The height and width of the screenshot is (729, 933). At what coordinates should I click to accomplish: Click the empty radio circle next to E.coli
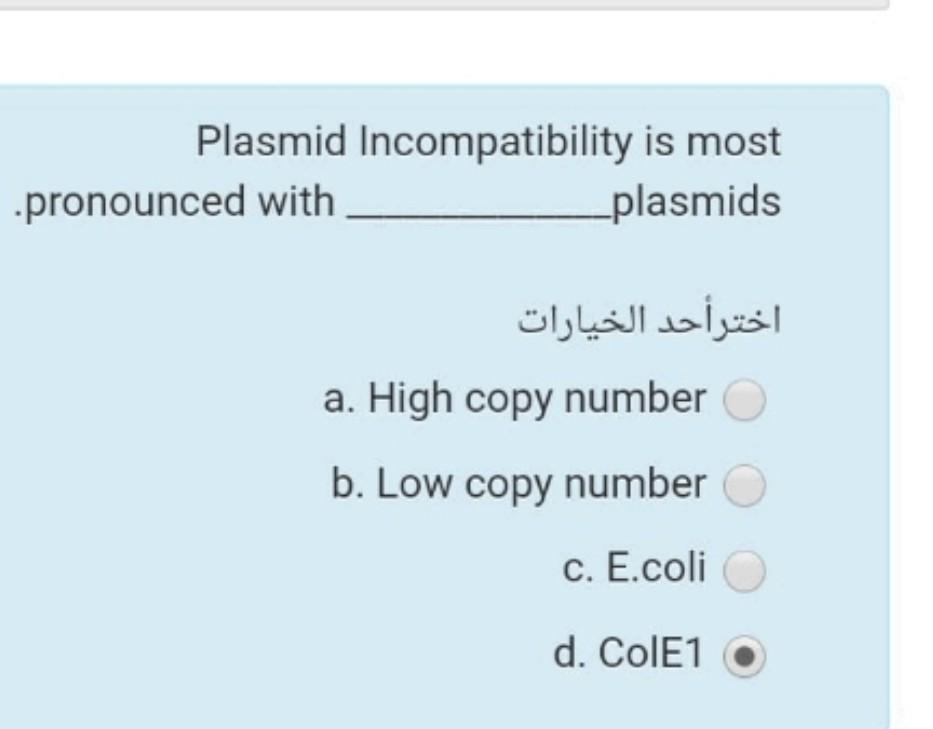(x=745, y=569)
